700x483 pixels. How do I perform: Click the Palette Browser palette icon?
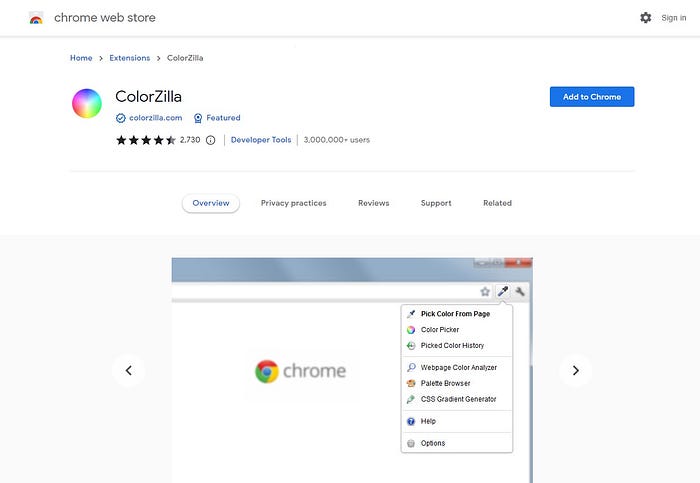[x=411, y=383]
